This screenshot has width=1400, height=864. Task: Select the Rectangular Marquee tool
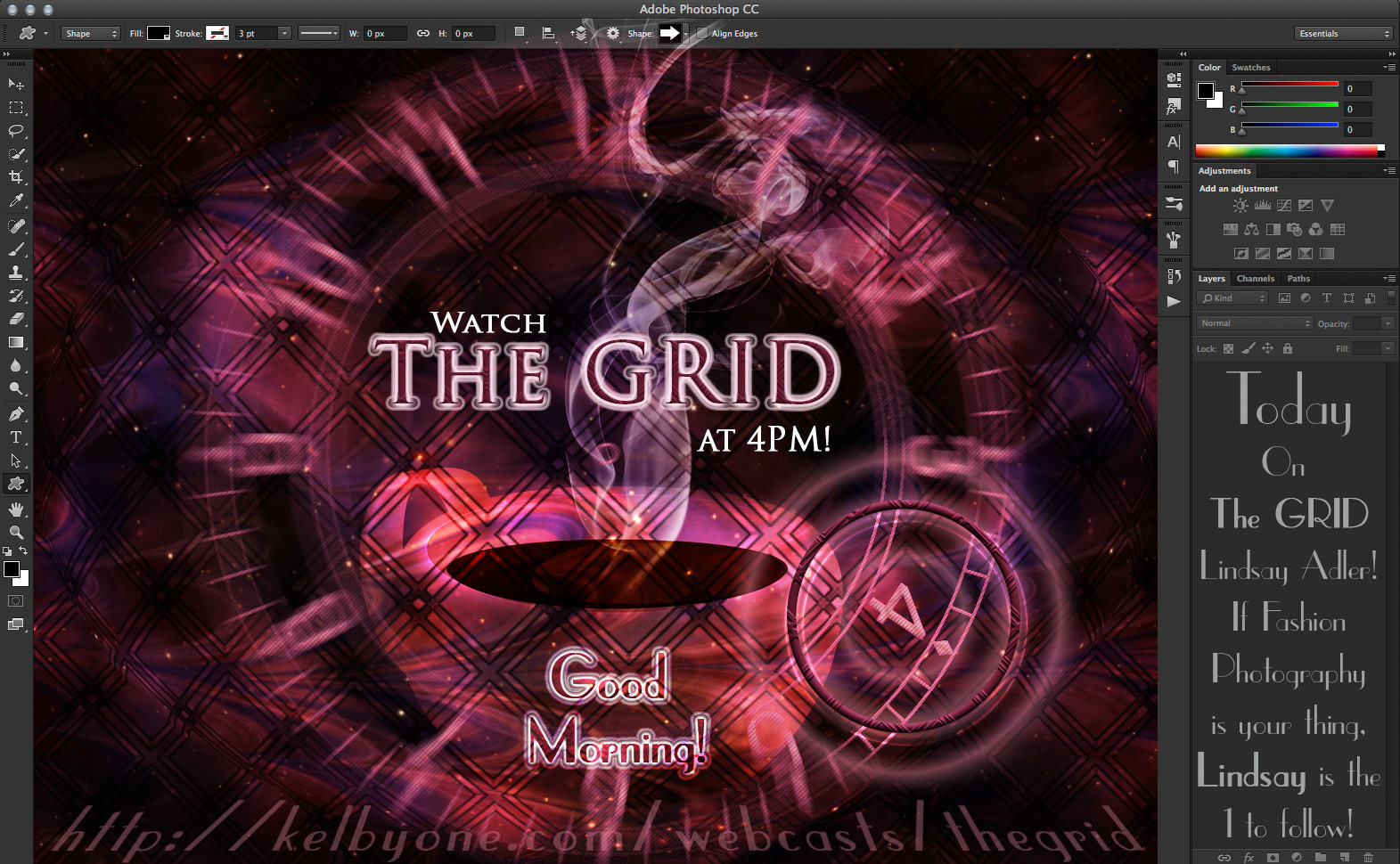(16, 108)
